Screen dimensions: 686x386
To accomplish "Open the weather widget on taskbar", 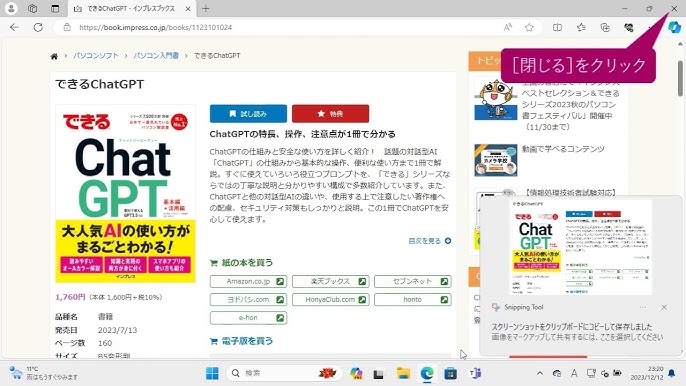I will click(44, 373).
